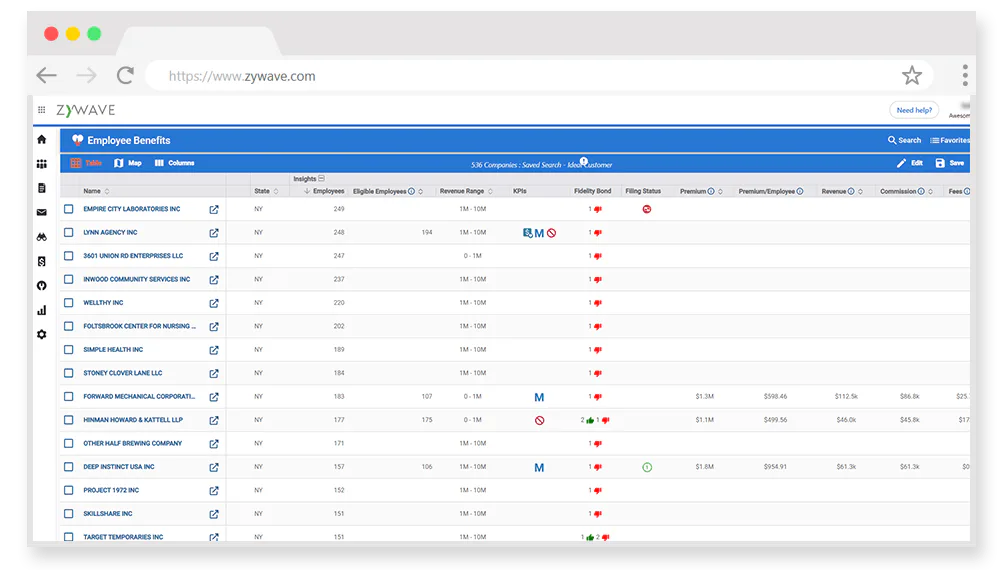Click the prohibited KPI icon for Hinman Howard

click(540, 420)
